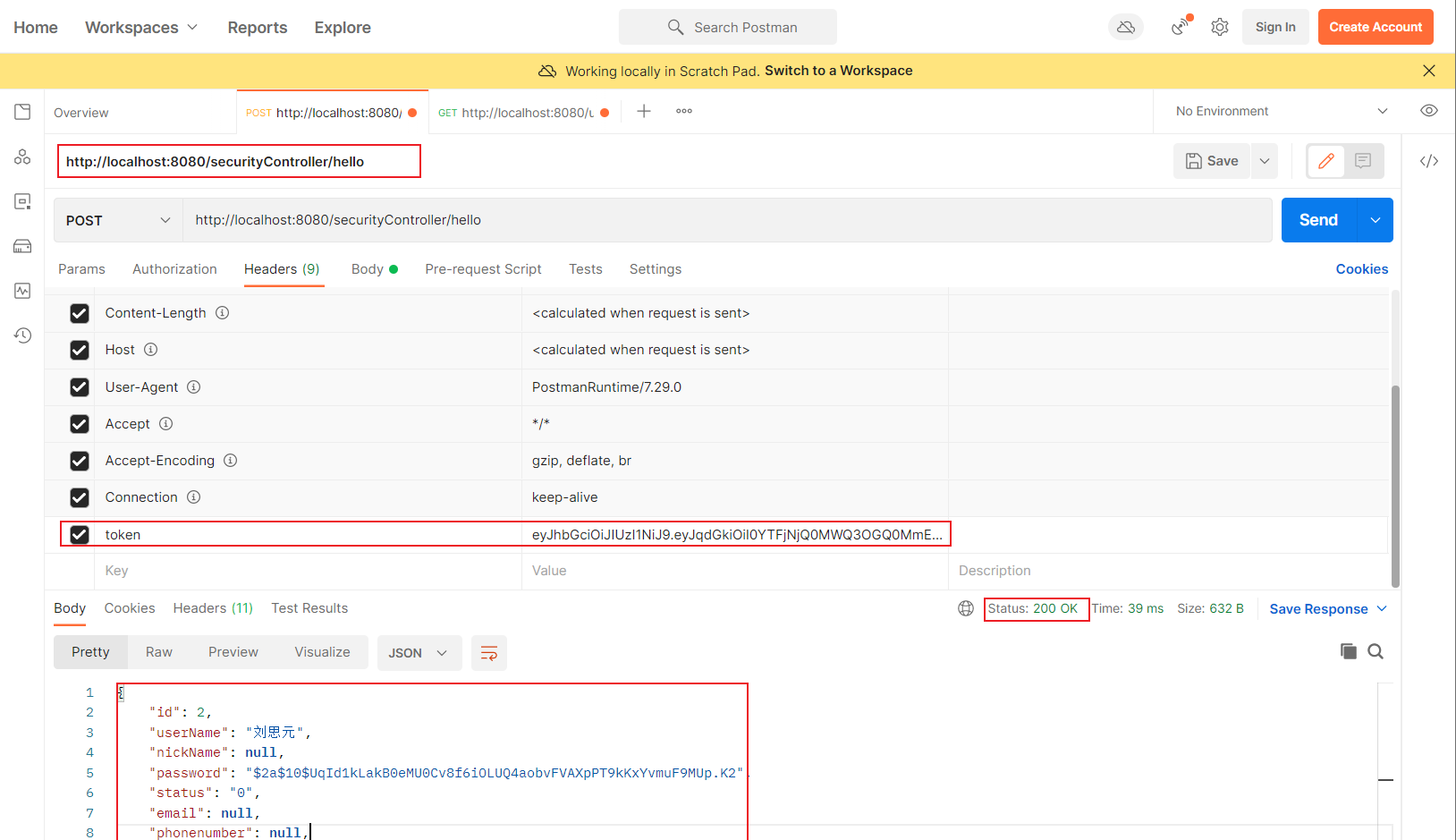This screenshot has height=840, width=1456.
Task: Uncheck the token header
Action: coord(80,534)
